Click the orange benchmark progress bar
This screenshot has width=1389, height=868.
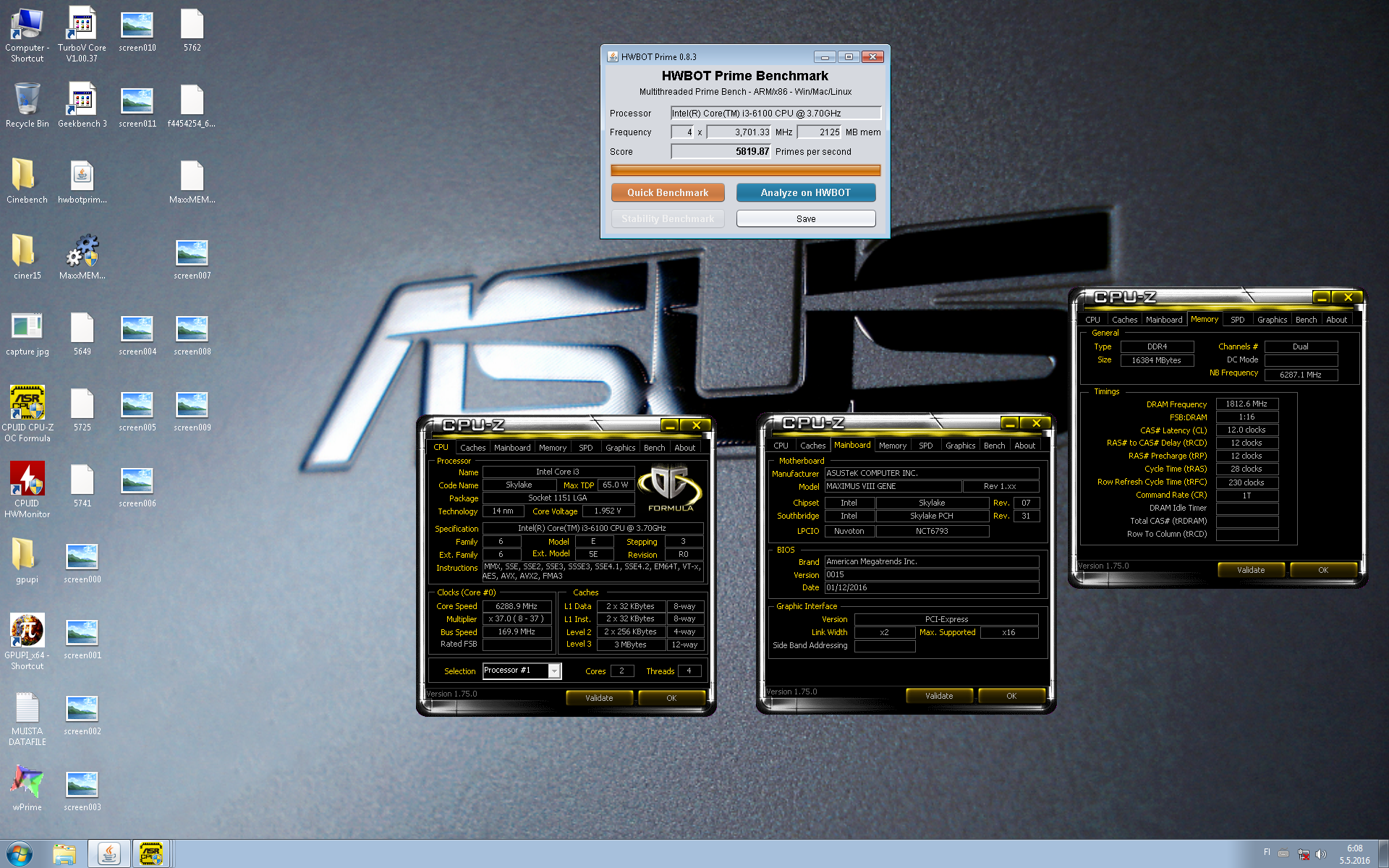click(x=745, y=171)
